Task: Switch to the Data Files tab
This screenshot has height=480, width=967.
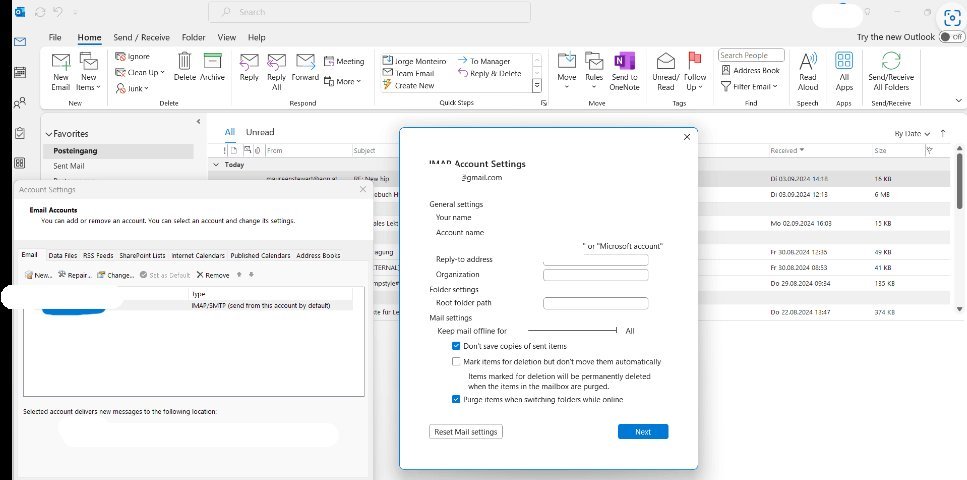Action: (x=63, y=255)
